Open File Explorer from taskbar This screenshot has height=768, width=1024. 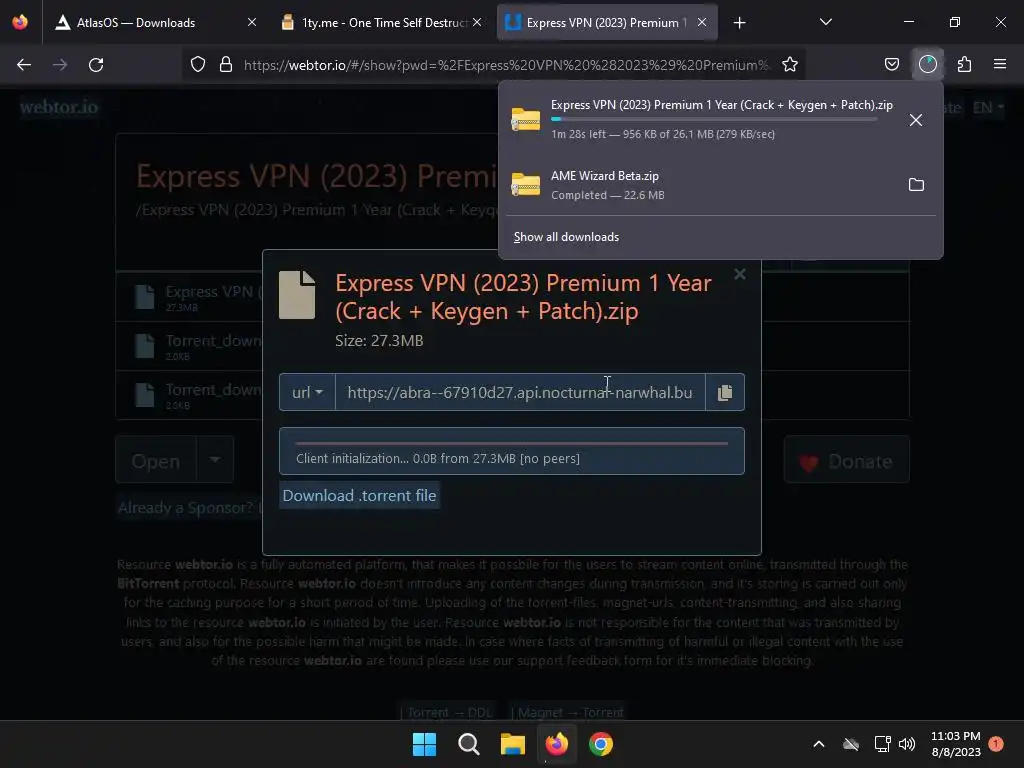coord(513,744)
